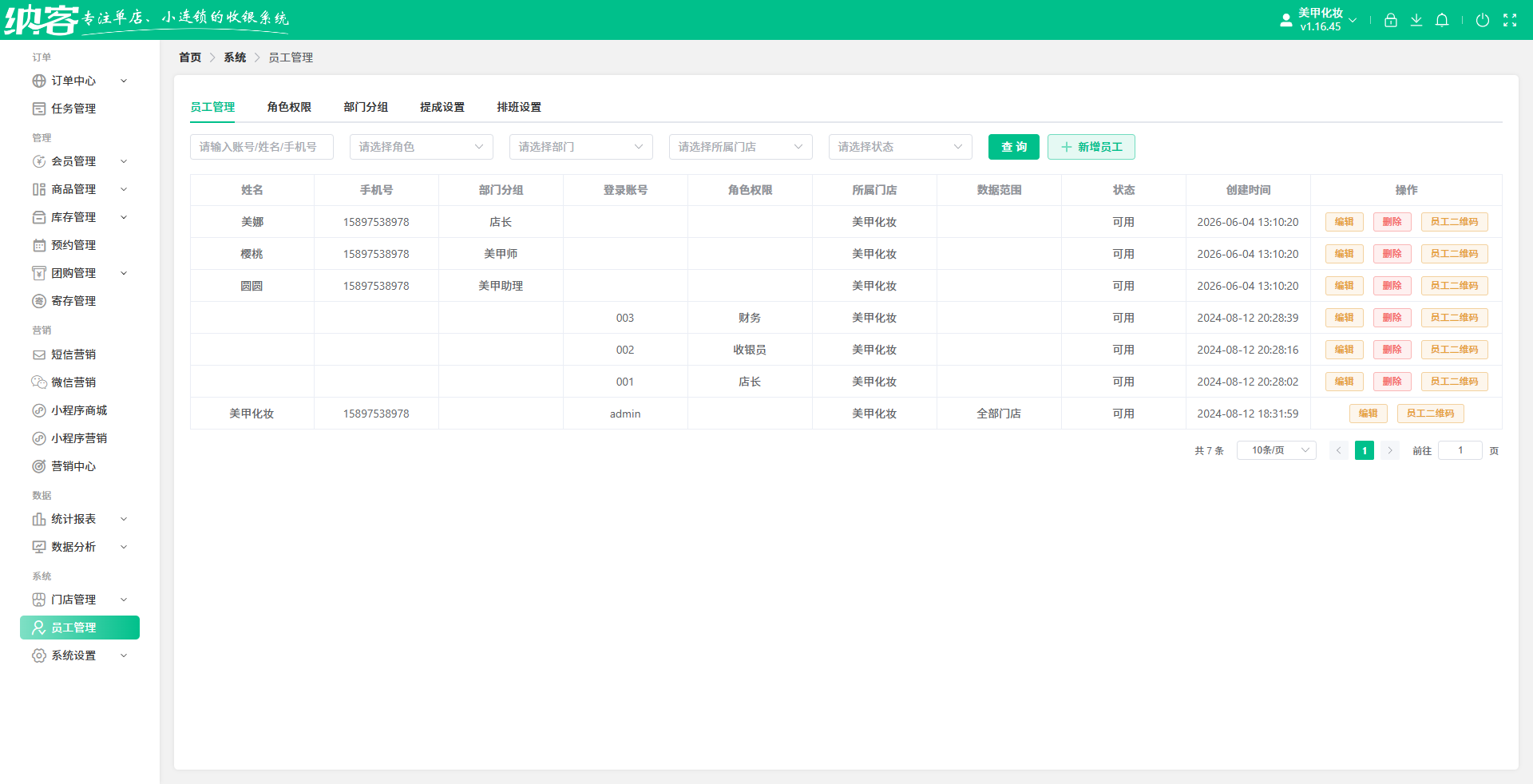Click the 统计报表 chart icon
Screen dimensions: 1533x784
click(x=38, y=519)
